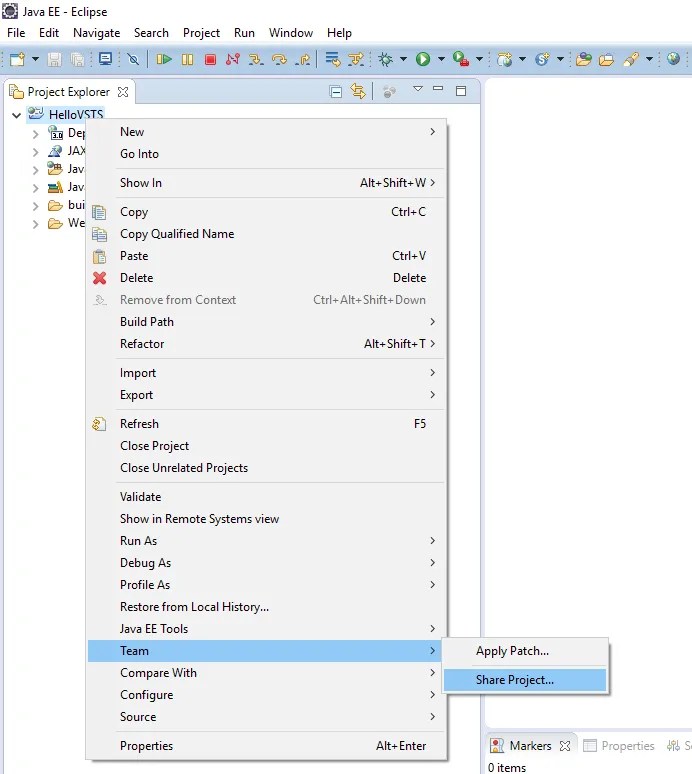Click Properties in the context menu
The width and height of the screenshot is (692, 774).
click(x=267, y=746)
